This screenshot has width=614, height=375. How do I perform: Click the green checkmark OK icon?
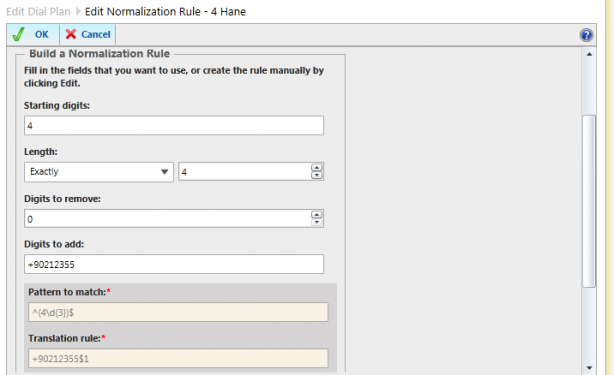[x=18, y=34]
